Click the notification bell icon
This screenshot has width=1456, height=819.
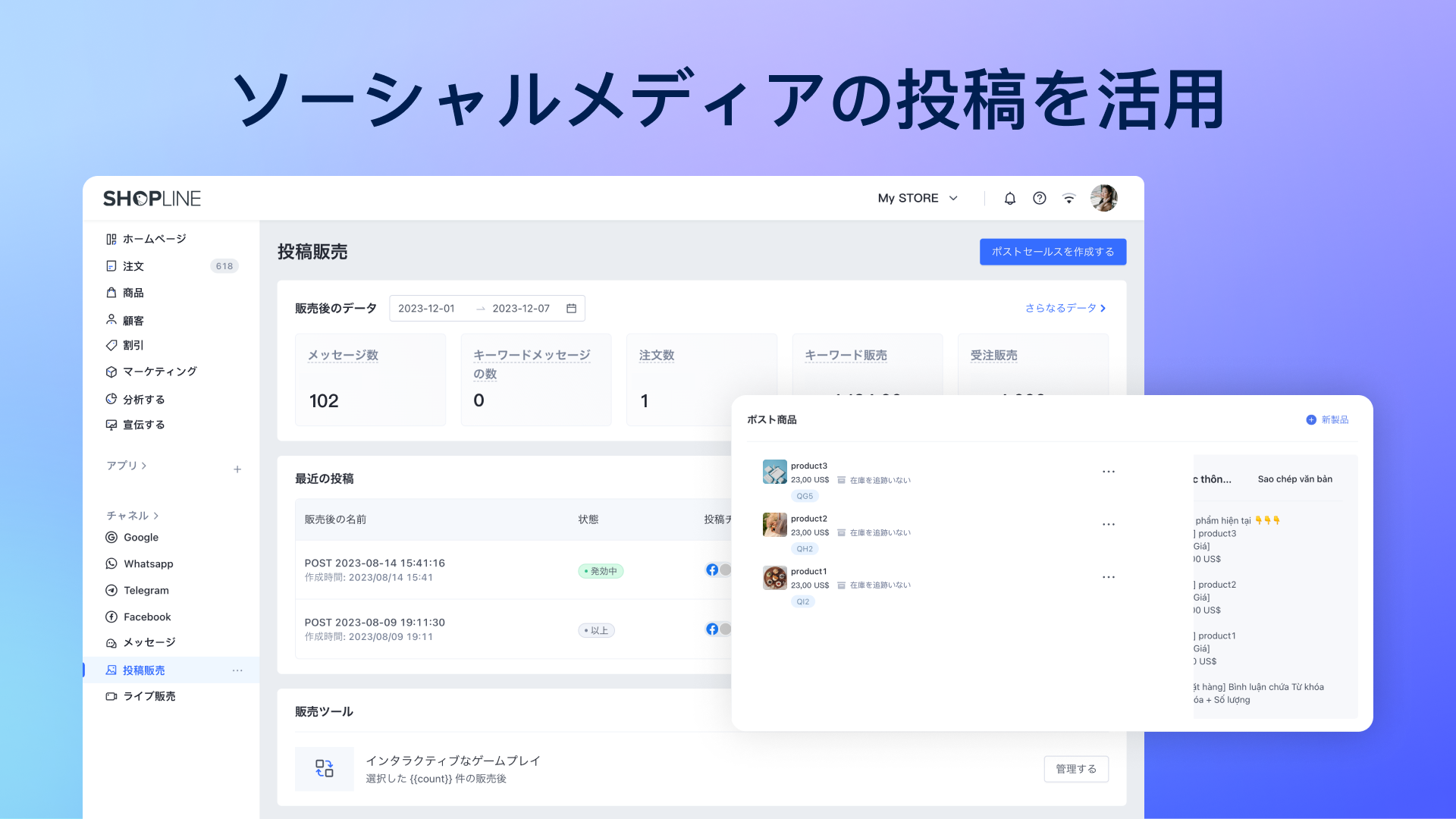(x=1009, y=199)
